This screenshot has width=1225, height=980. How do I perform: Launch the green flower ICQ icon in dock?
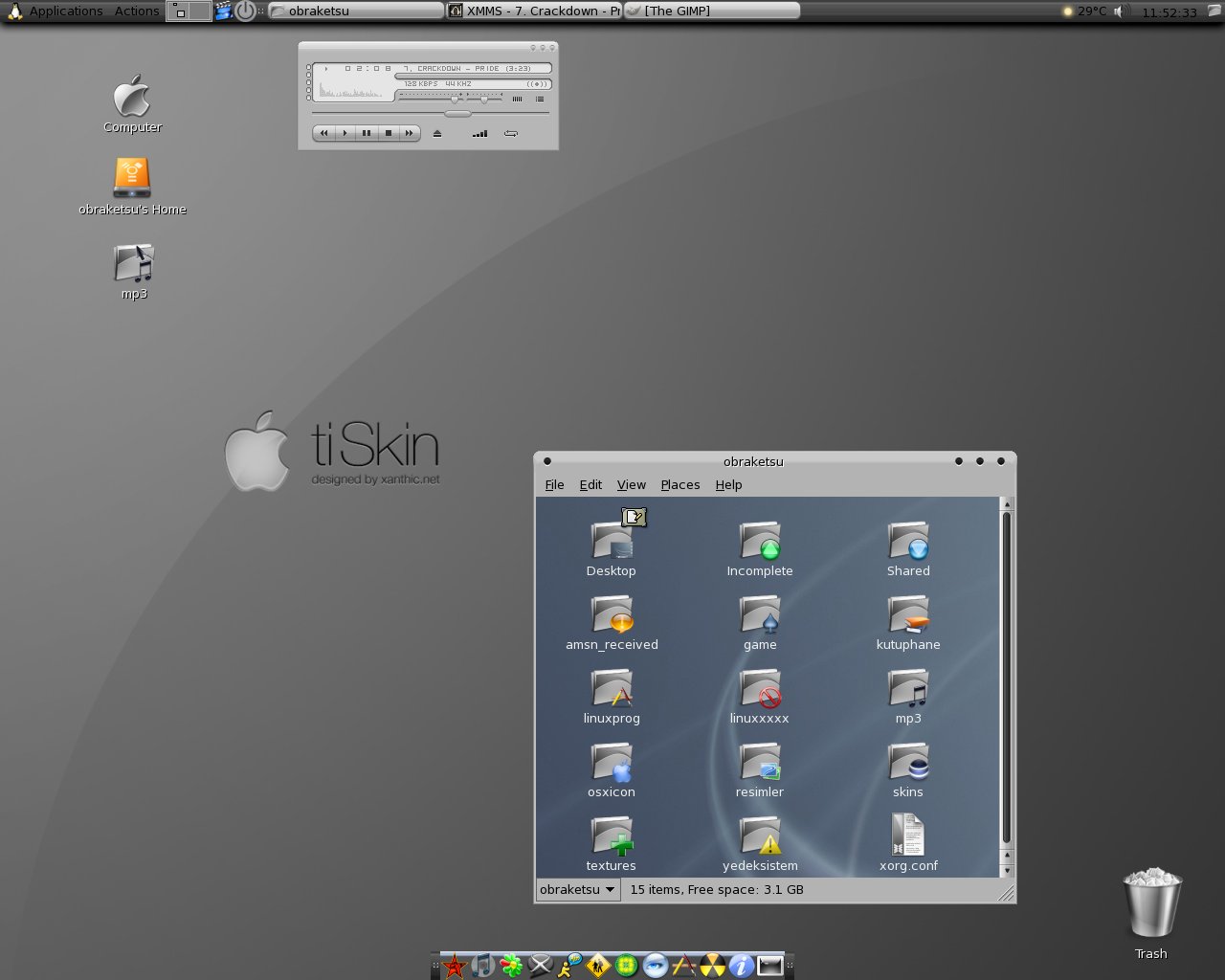(512, 966)
